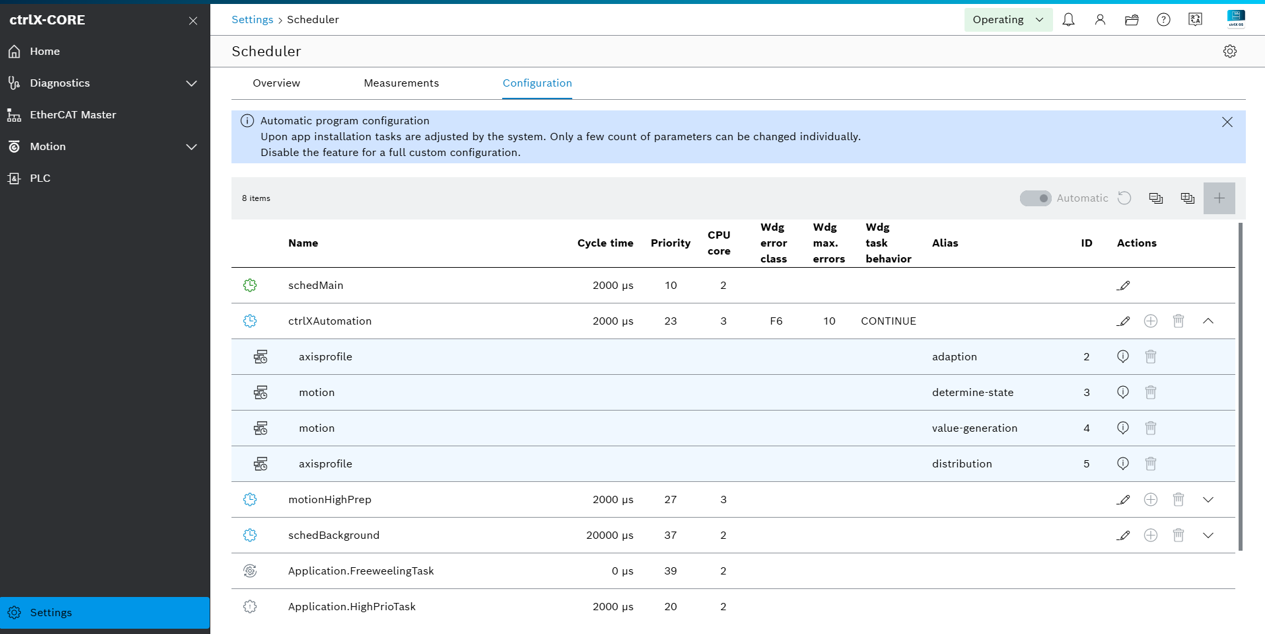Open Scheduler settings gear icon
1265x634 pixels.
click(x=1230, y=51)
